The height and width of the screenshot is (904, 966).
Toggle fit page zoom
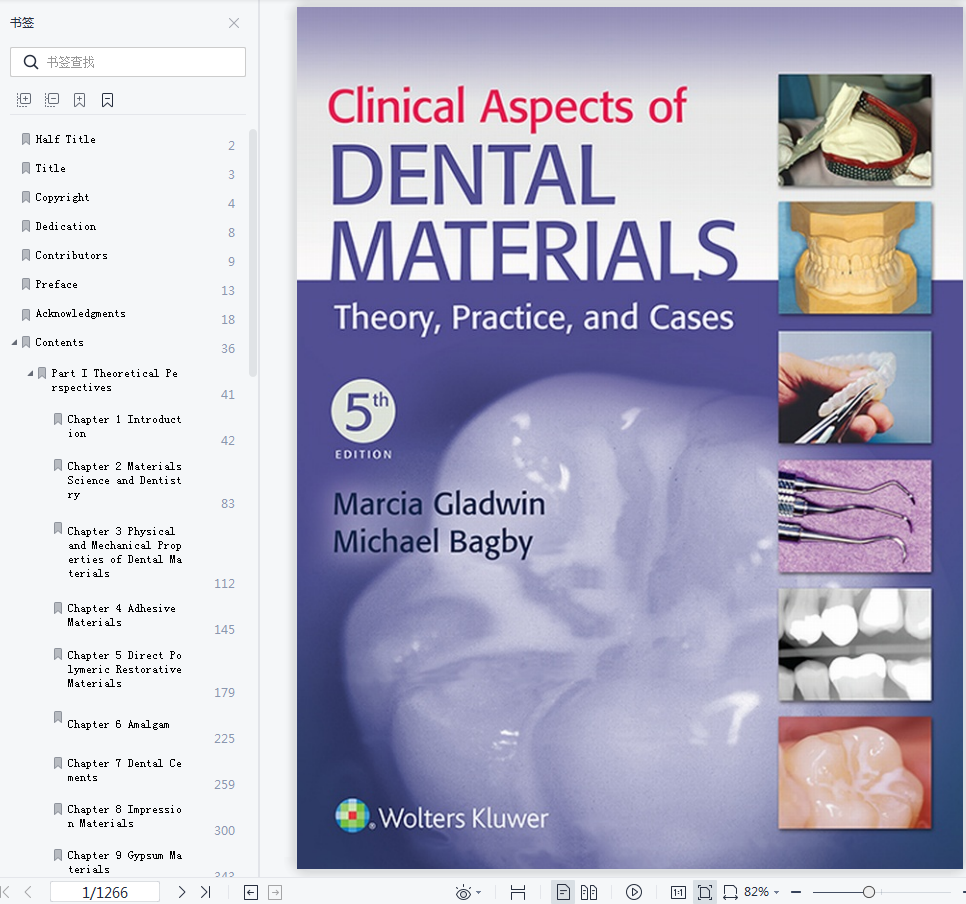point(705,892)
